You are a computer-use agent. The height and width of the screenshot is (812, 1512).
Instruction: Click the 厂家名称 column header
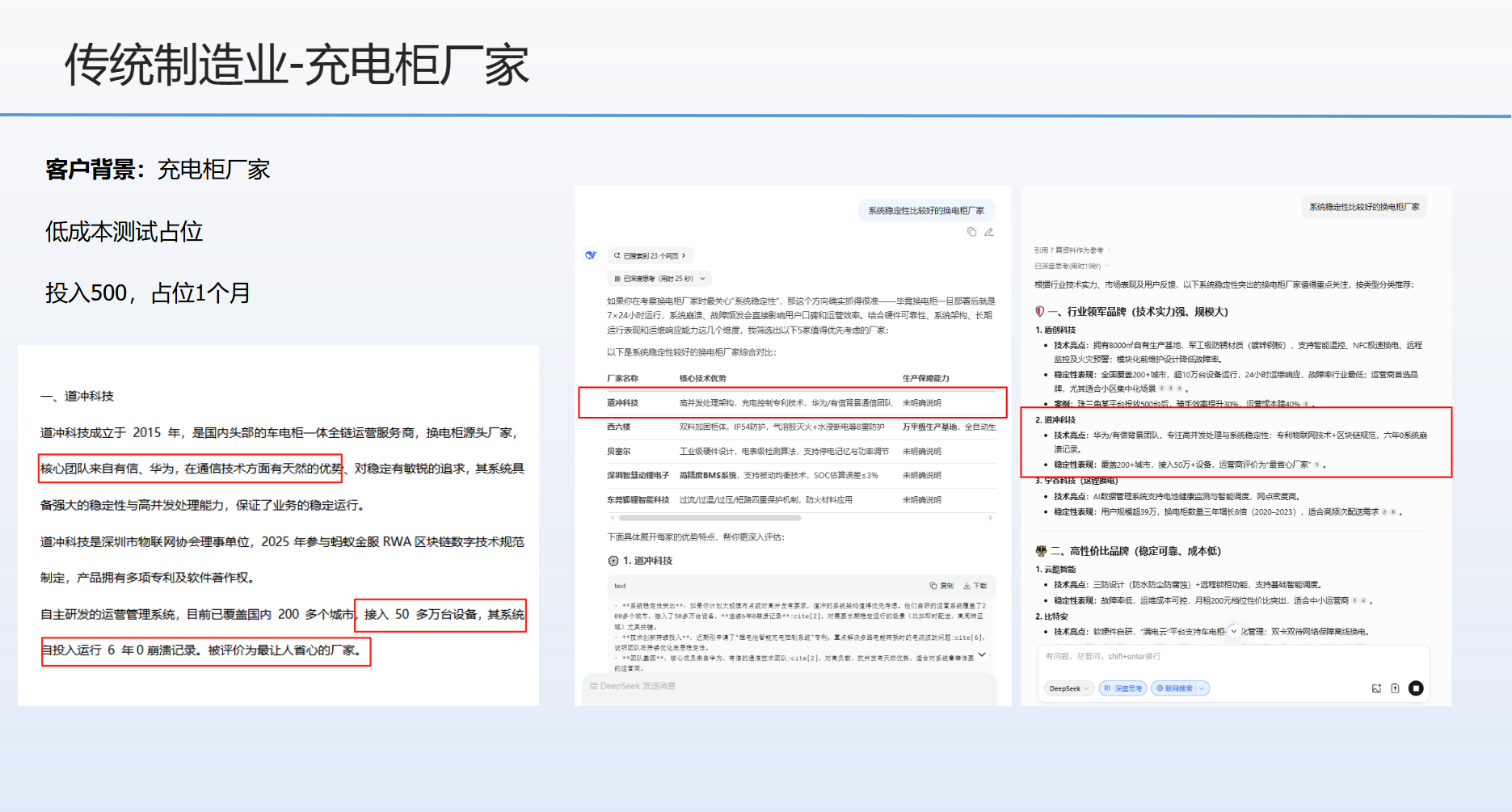coord(623,378)
